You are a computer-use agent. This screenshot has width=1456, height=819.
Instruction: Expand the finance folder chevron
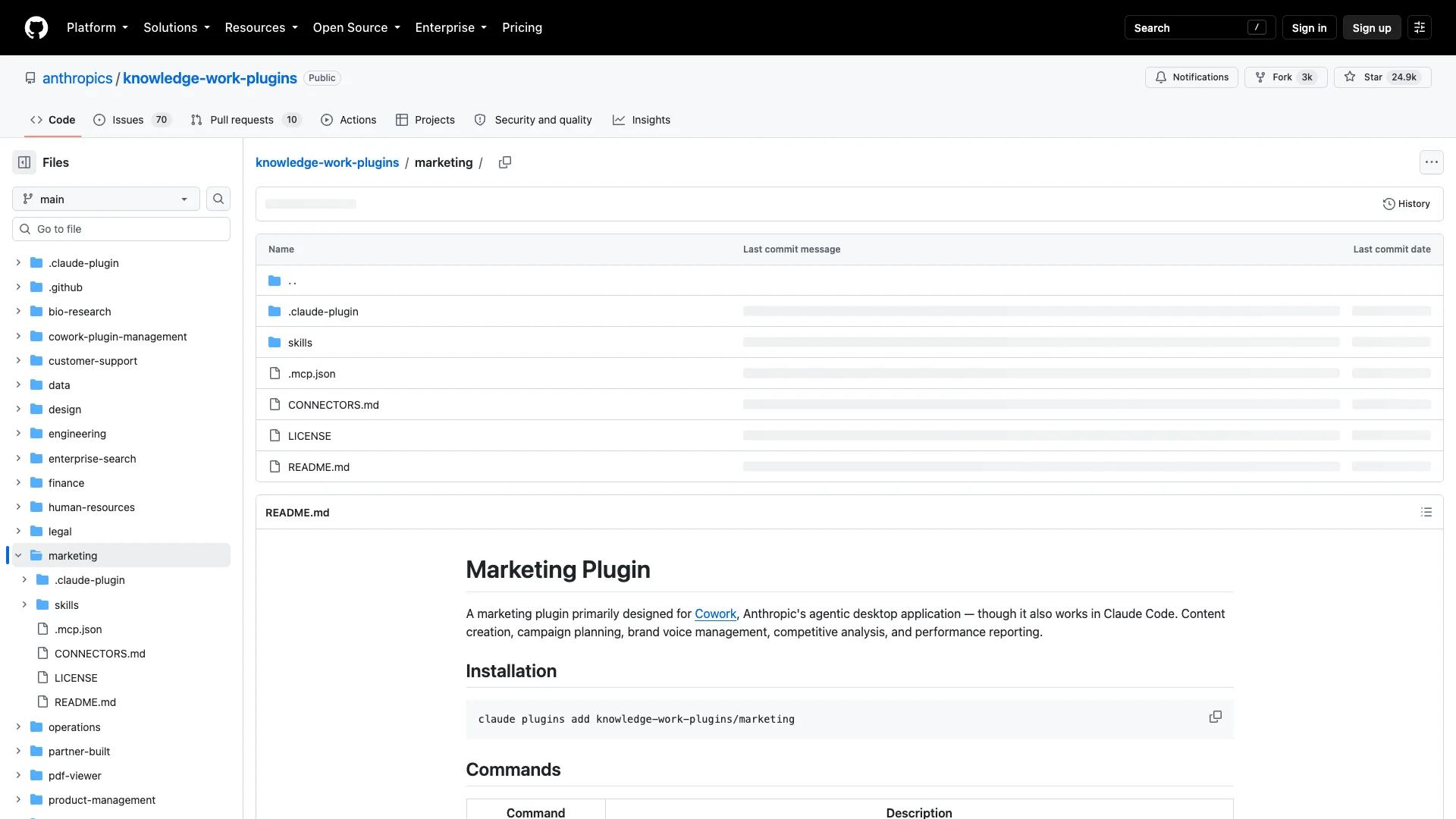18,482
